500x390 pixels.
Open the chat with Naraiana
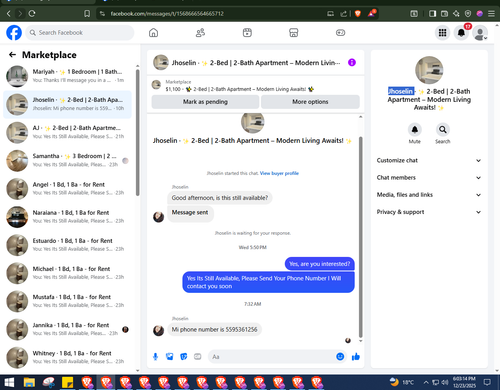click(67, 217)
